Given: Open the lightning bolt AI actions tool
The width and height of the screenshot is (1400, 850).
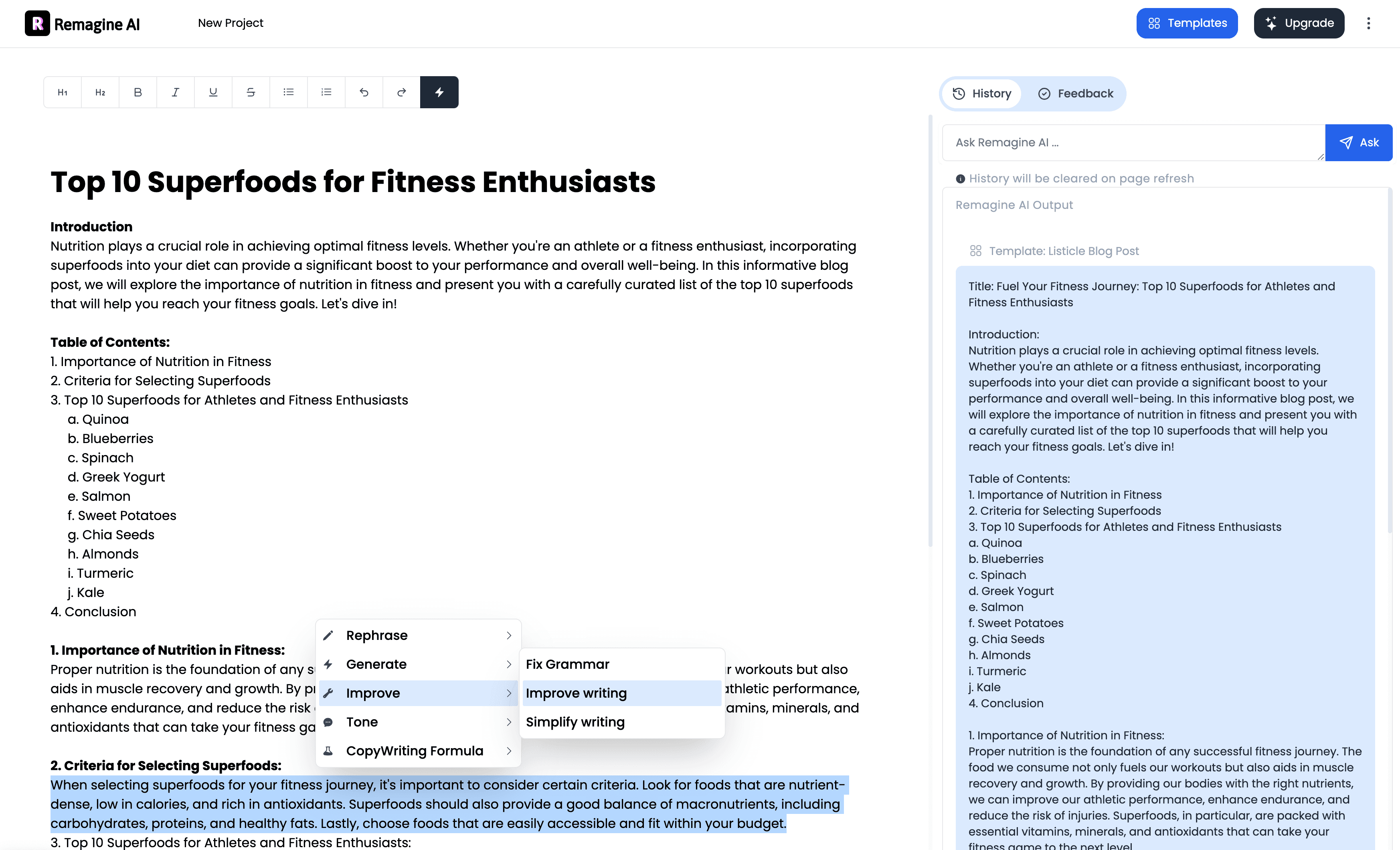Looking at the screenshot, I should click(x=439, y=92).
